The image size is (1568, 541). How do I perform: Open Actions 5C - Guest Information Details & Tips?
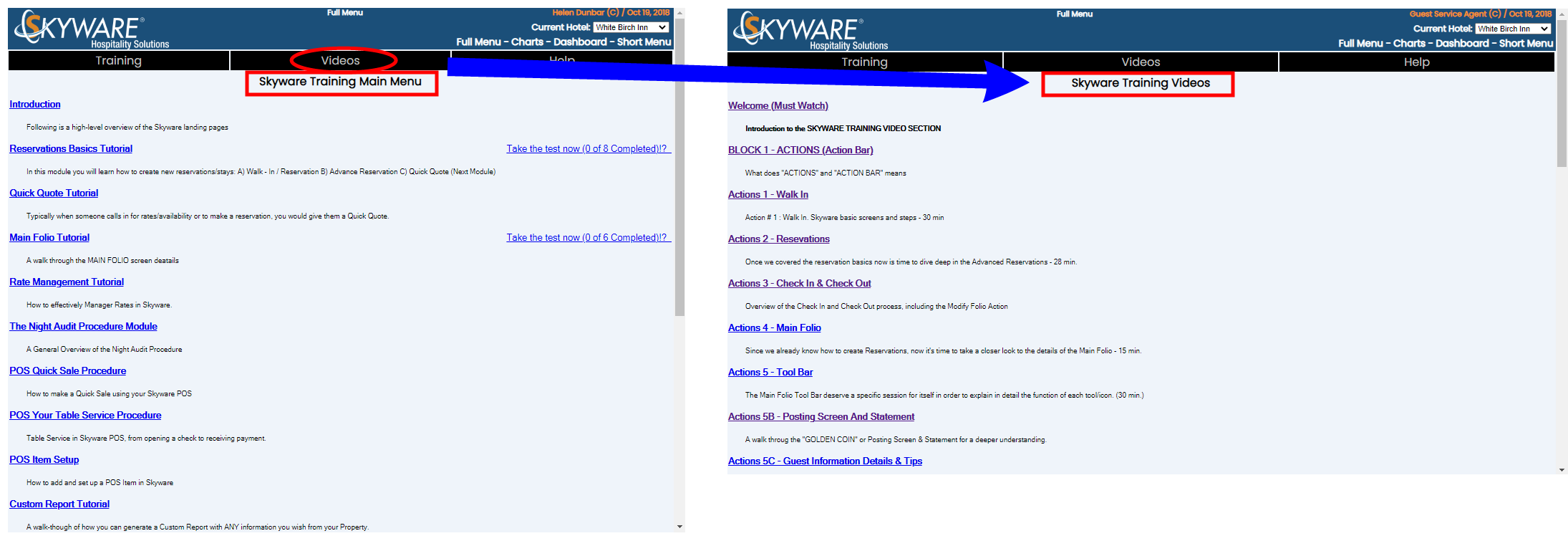[x=825, y=461]
